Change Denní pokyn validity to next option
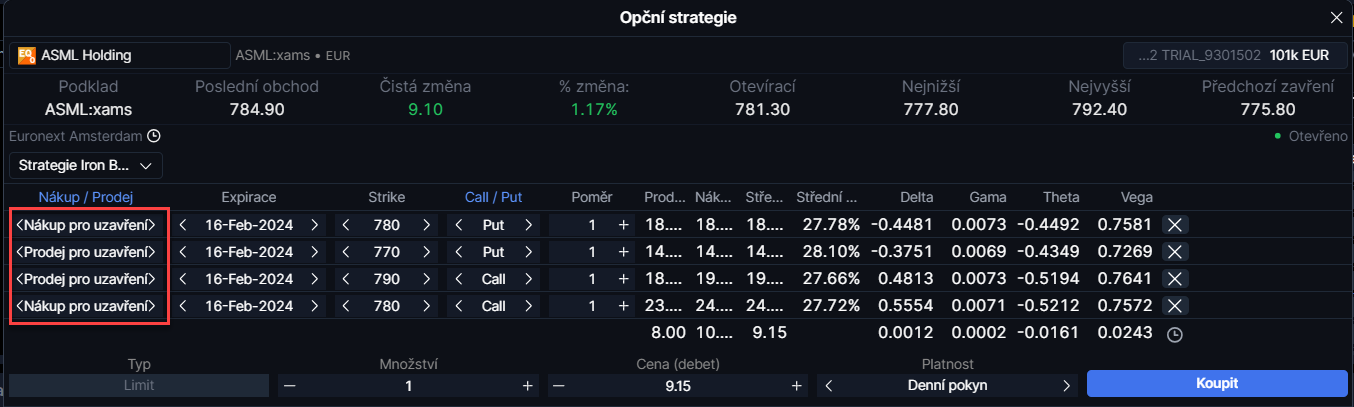The image size is (1354, 407). click(x=1066, y=385)
